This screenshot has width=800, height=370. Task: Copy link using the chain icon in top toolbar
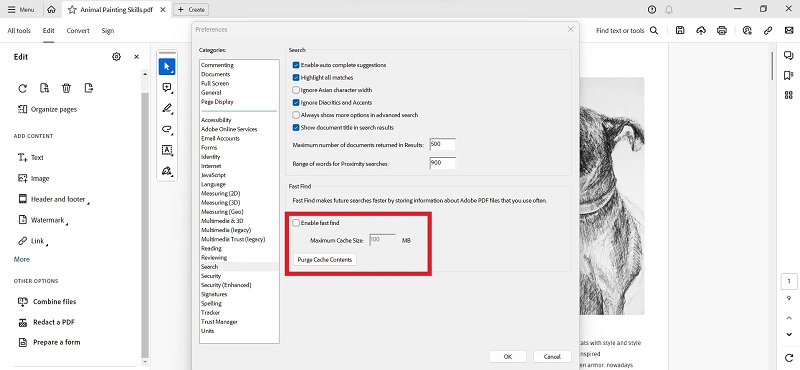coord(768,31)
